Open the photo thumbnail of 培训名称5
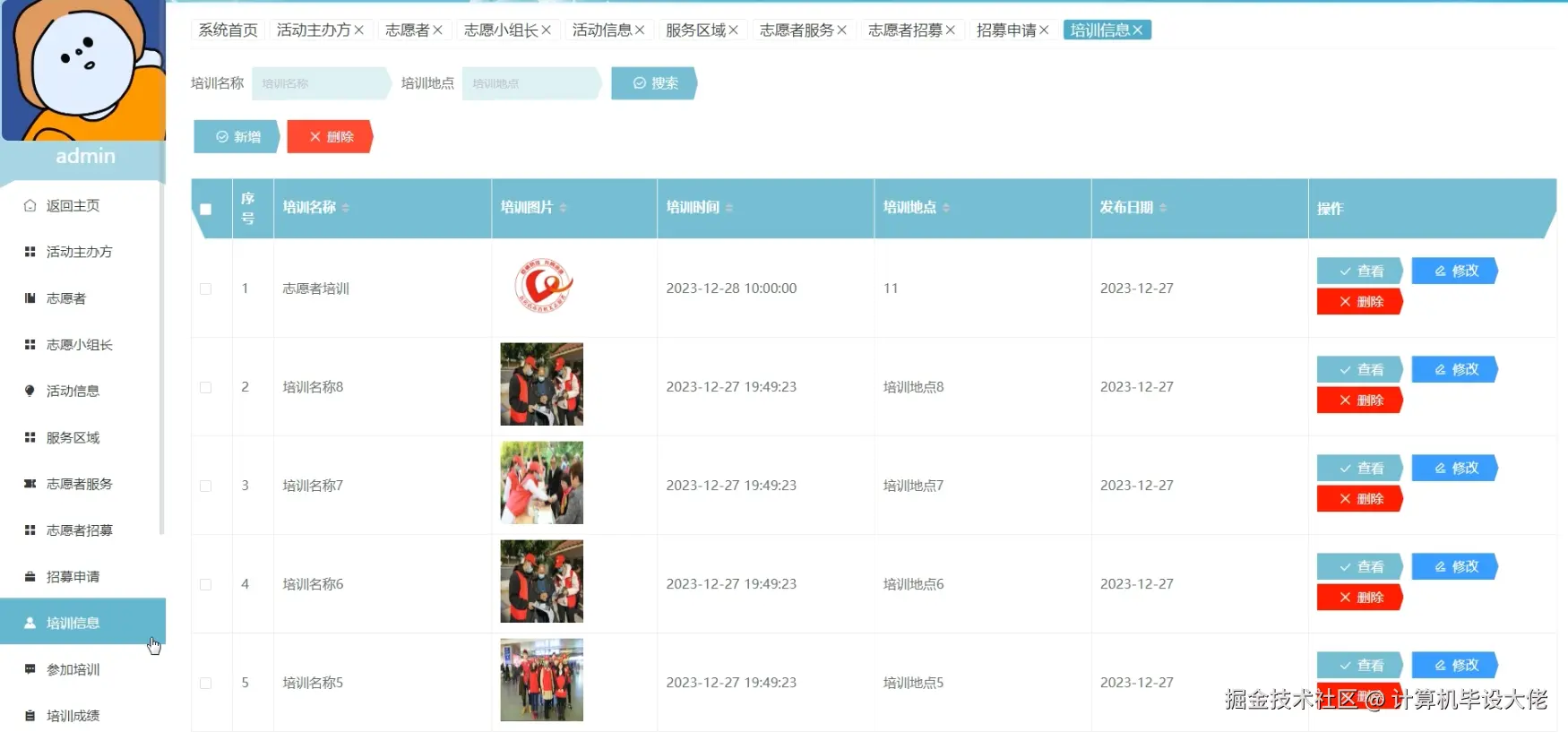 542,680
